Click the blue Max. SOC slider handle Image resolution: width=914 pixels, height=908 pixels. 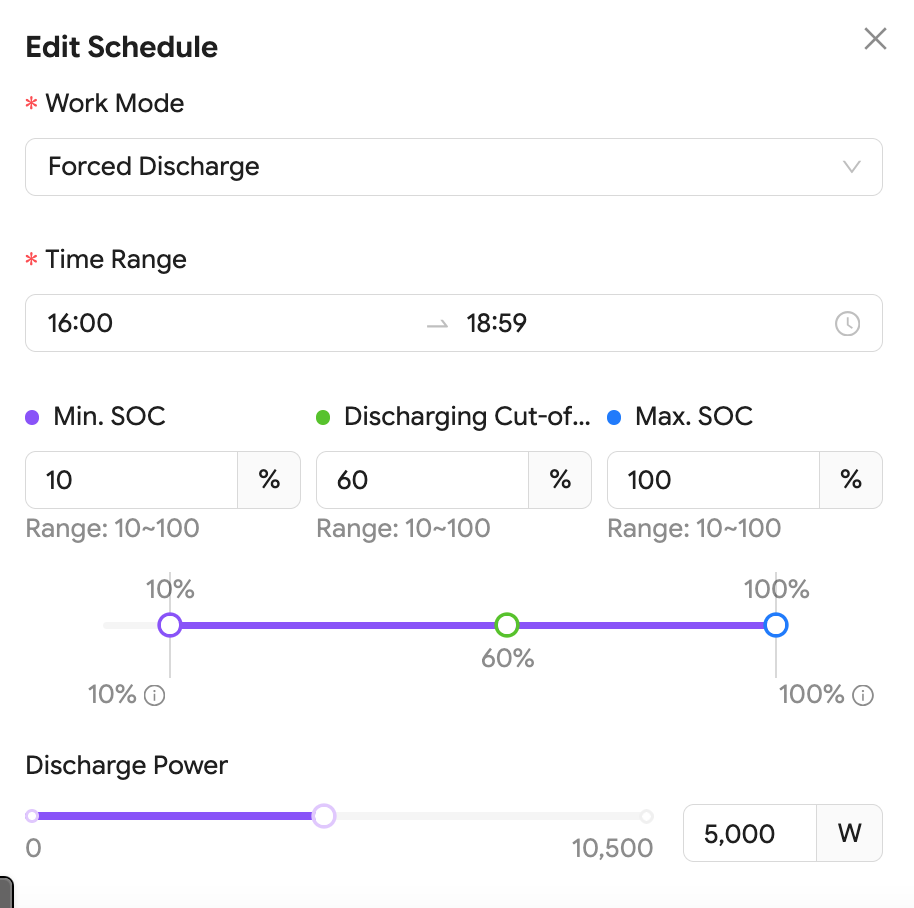click(776, 625)
